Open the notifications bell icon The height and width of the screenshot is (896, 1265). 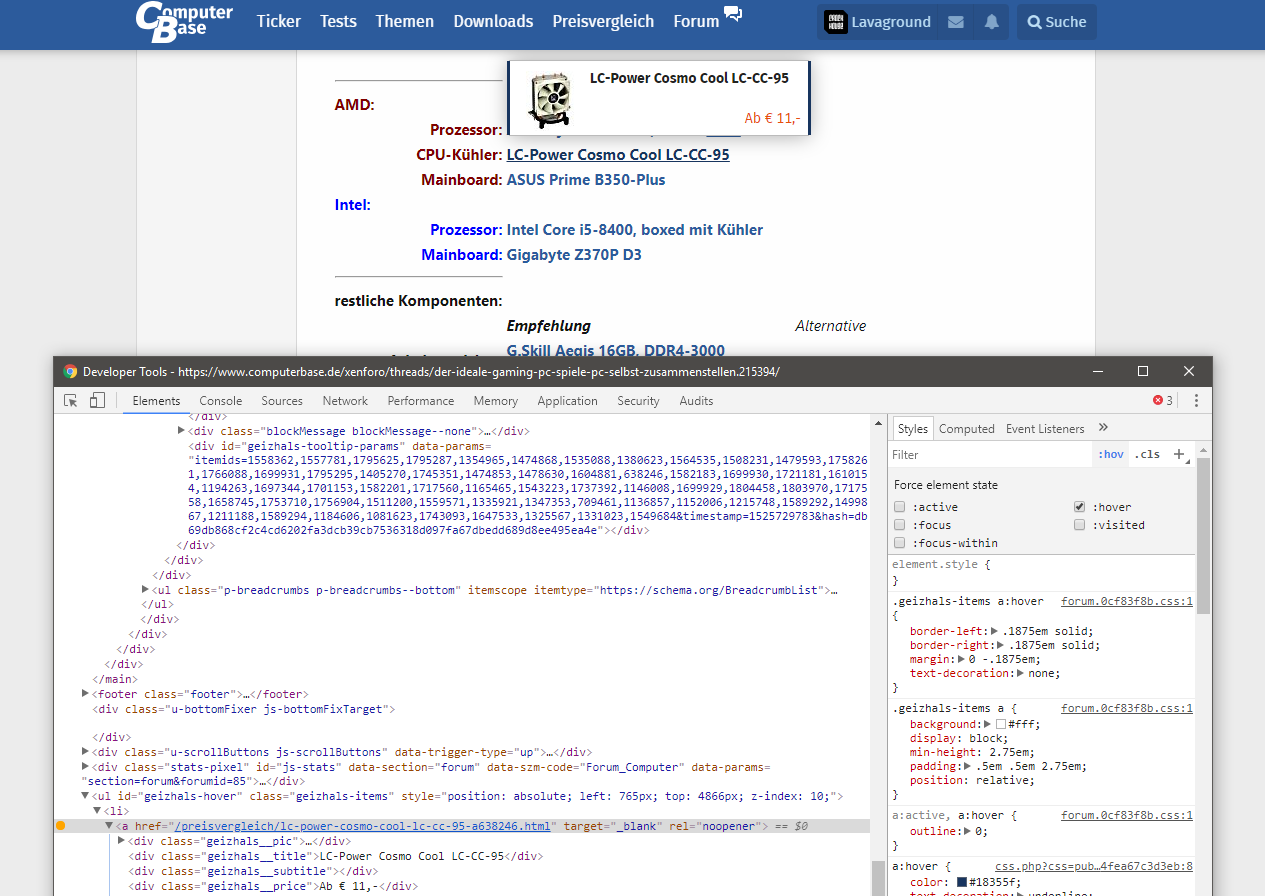tap(991, 22)
